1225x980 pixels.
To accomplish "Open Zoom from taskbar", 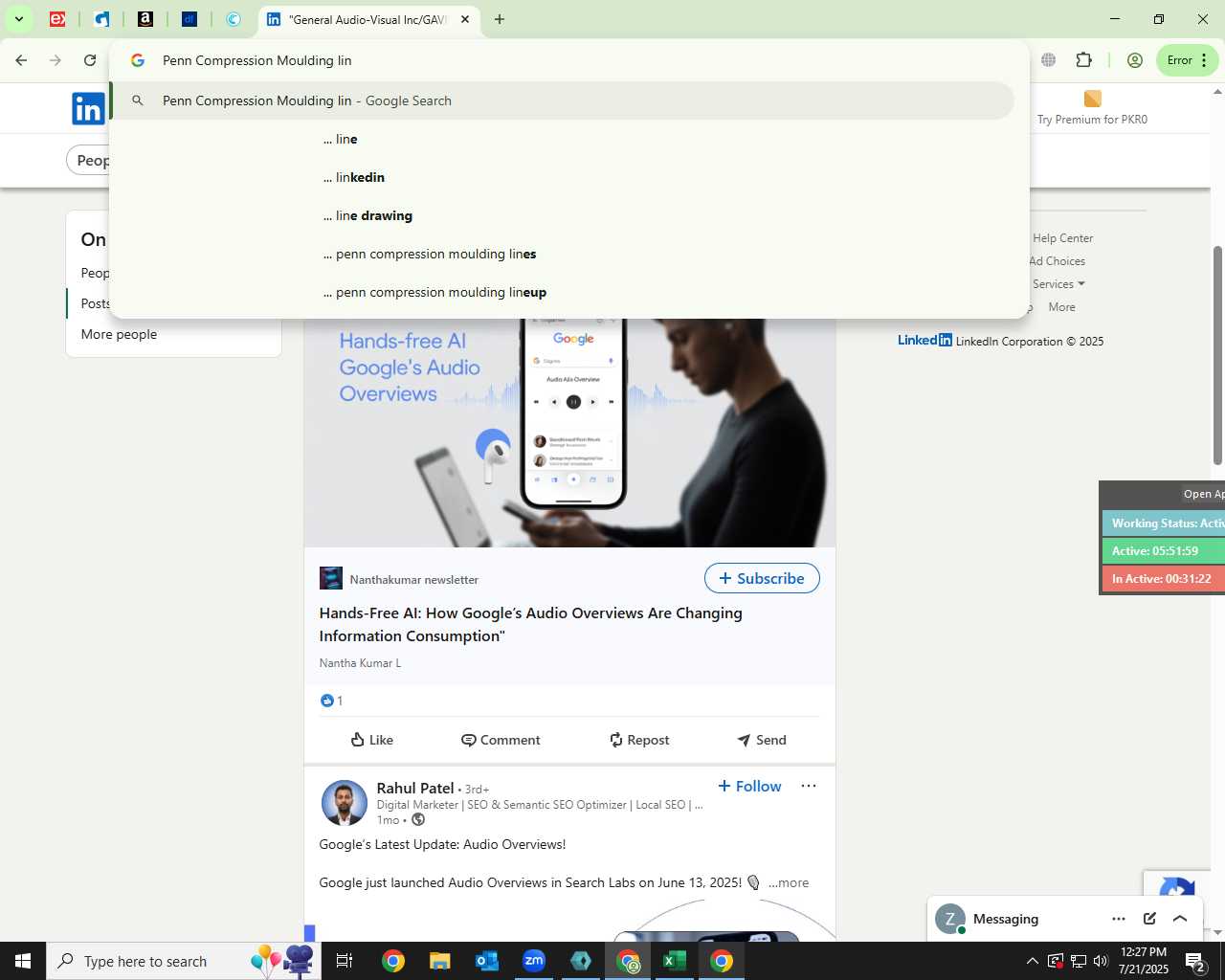I will 533,961.
